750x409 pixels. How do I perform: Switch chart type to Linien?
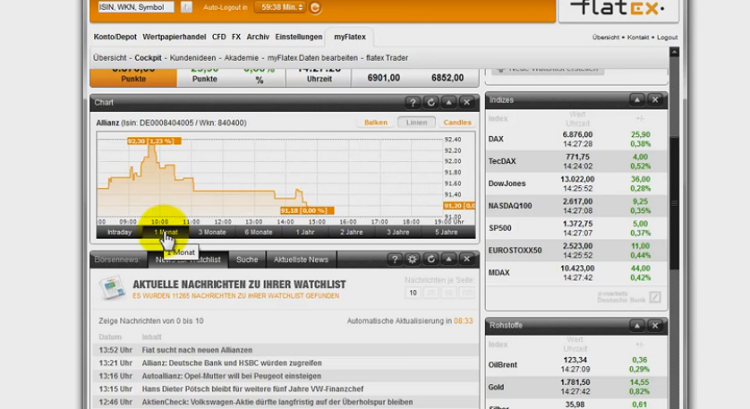click(417, 122)
